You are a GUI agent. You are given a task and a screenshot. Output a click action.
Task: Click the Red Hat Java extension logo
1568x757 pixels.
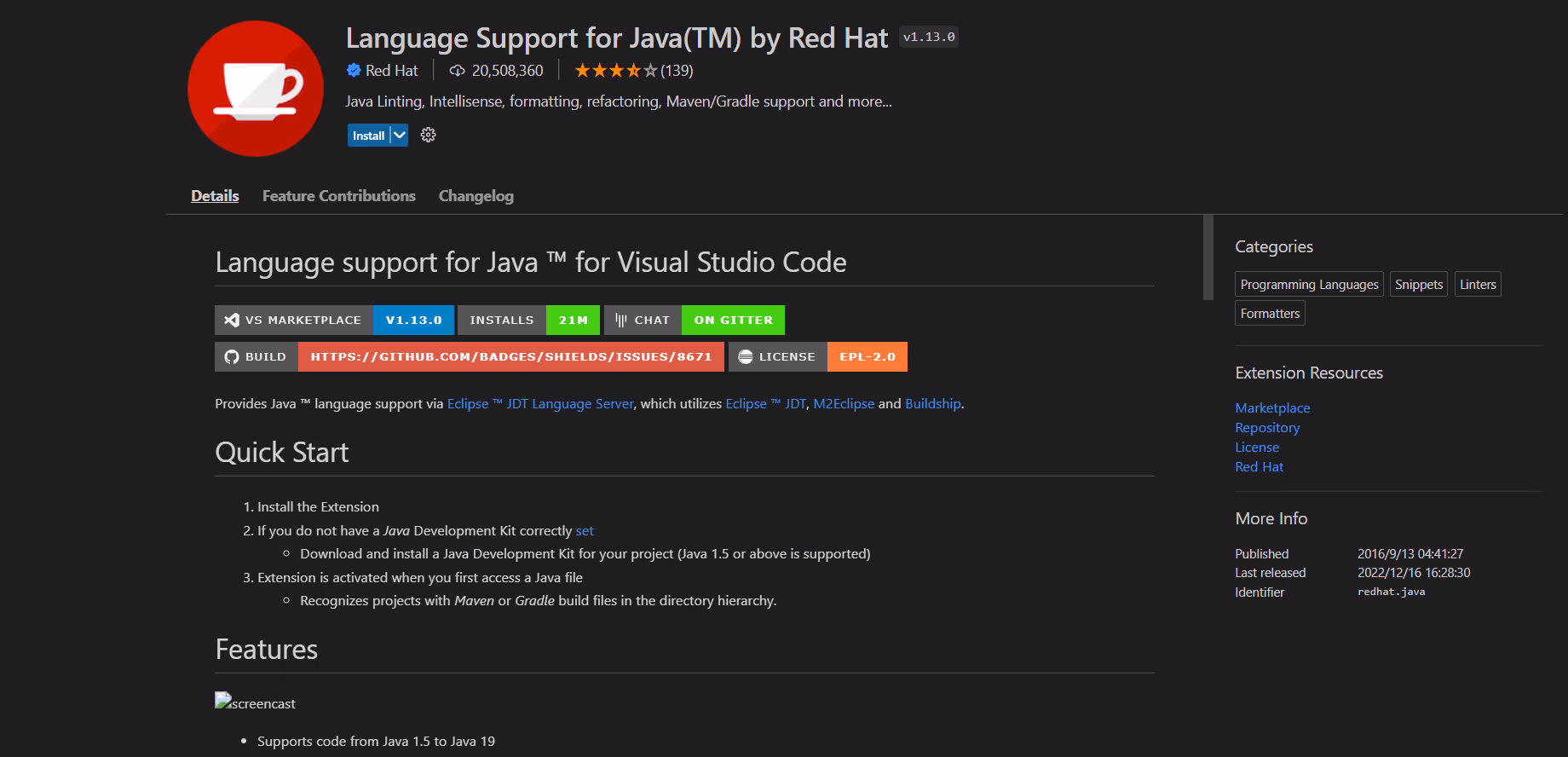tap(256, 89)
